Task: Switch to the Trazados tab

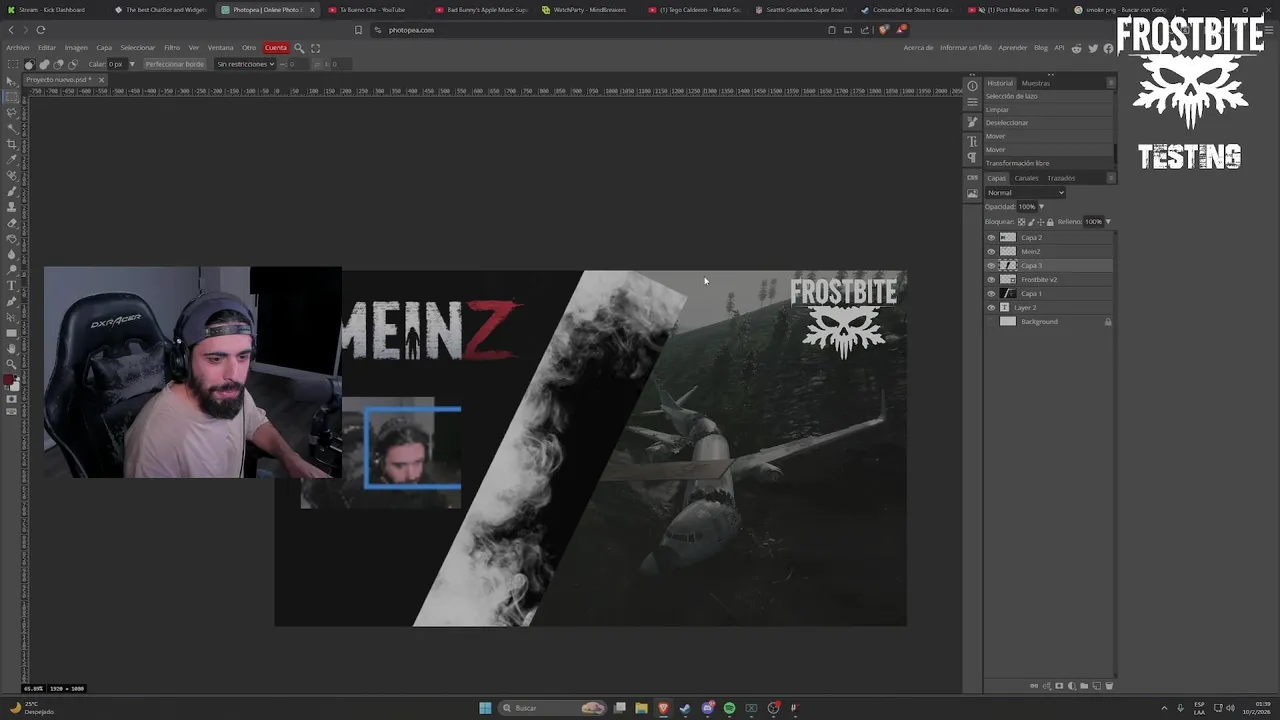Action: [x=1061, y=178]
